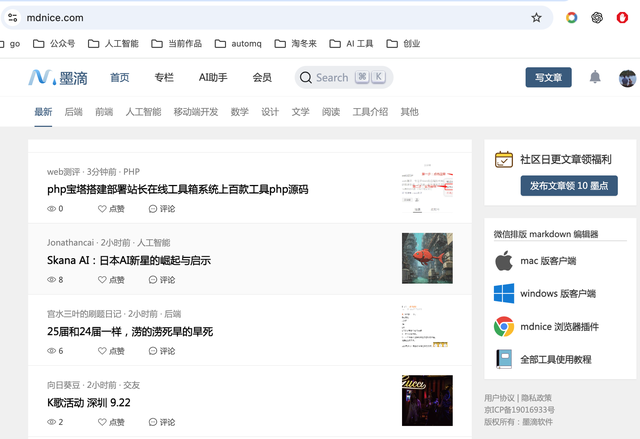Bookmark this page with the star icon
This screenshot has width=640, height=439.
click(x=536, y=18)
